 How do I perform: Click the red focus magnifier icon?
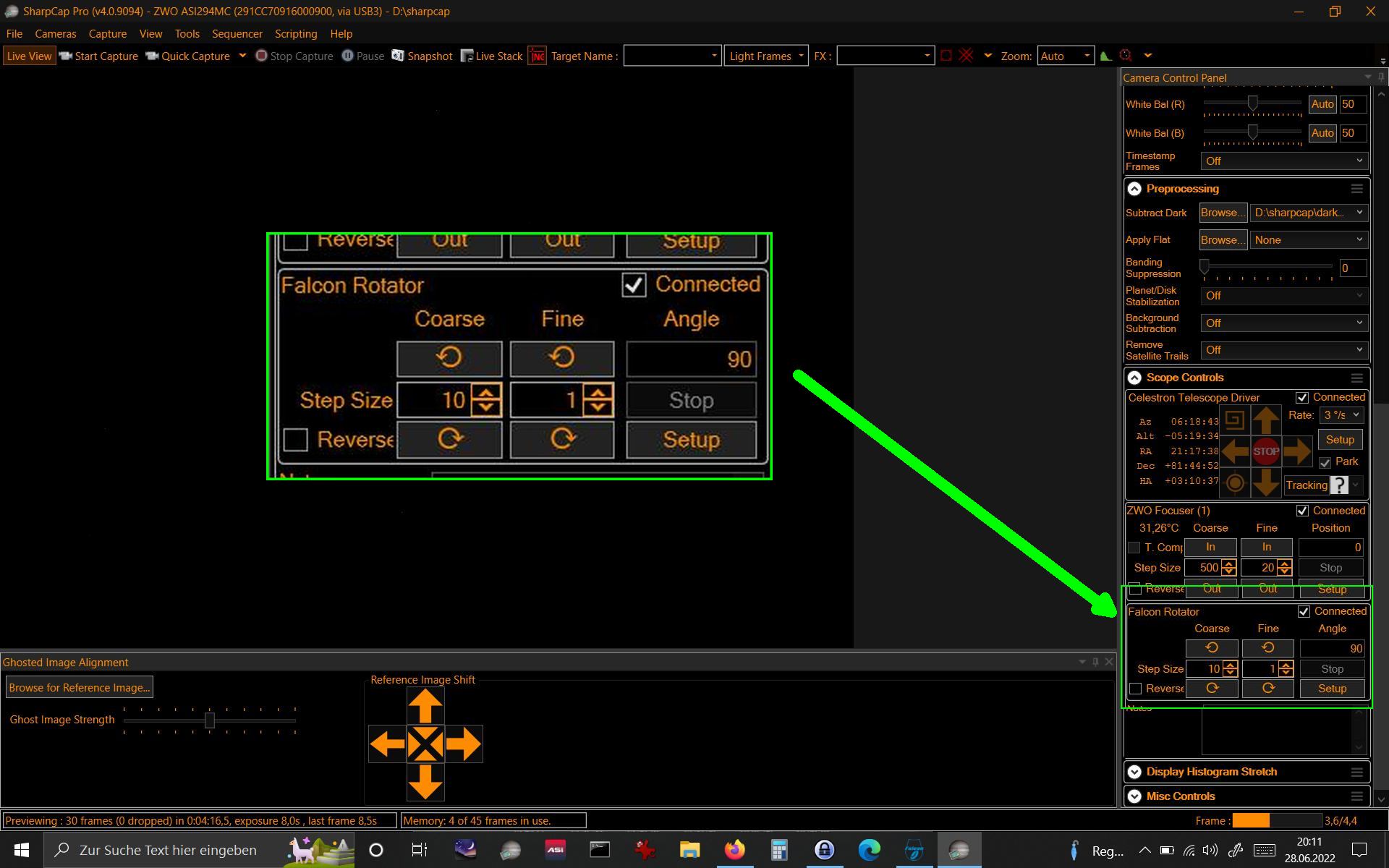pyautogui.click(x=1125, y=56)
